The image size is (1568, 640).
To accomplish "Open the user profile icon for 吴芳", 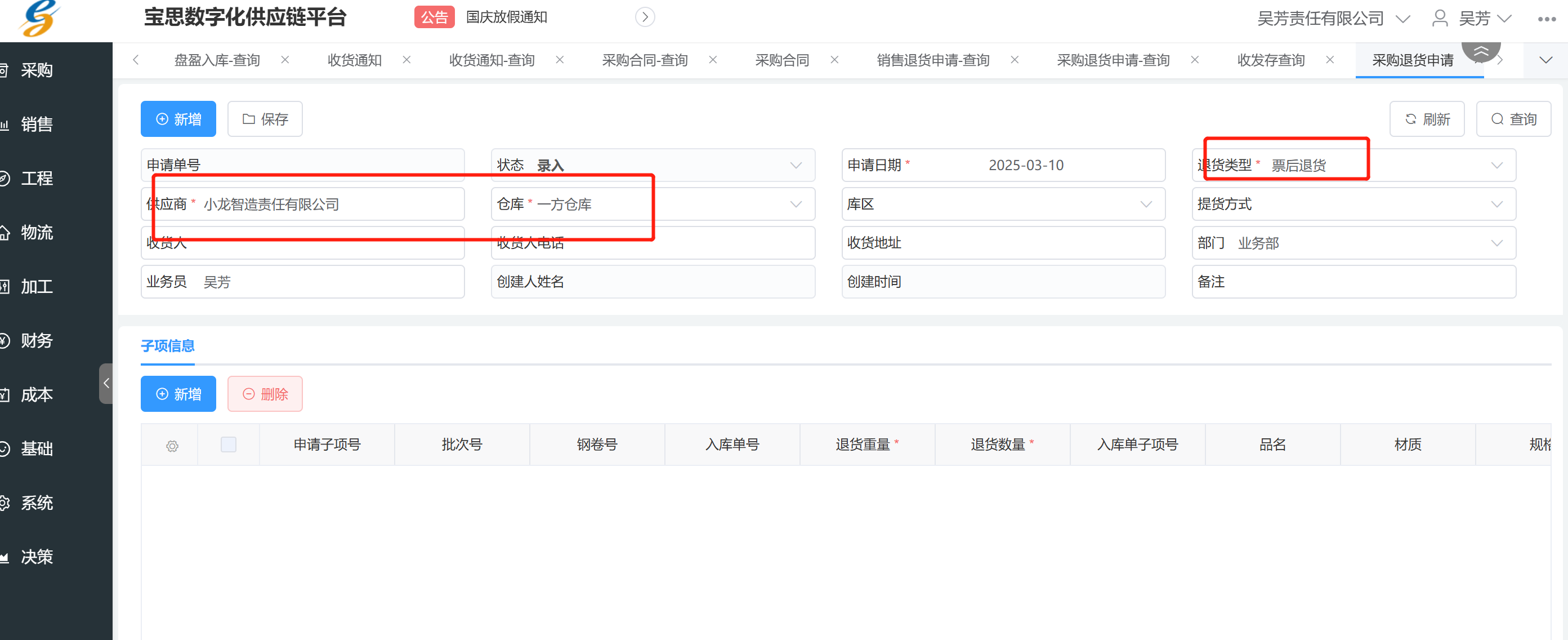I will 1440,18.
